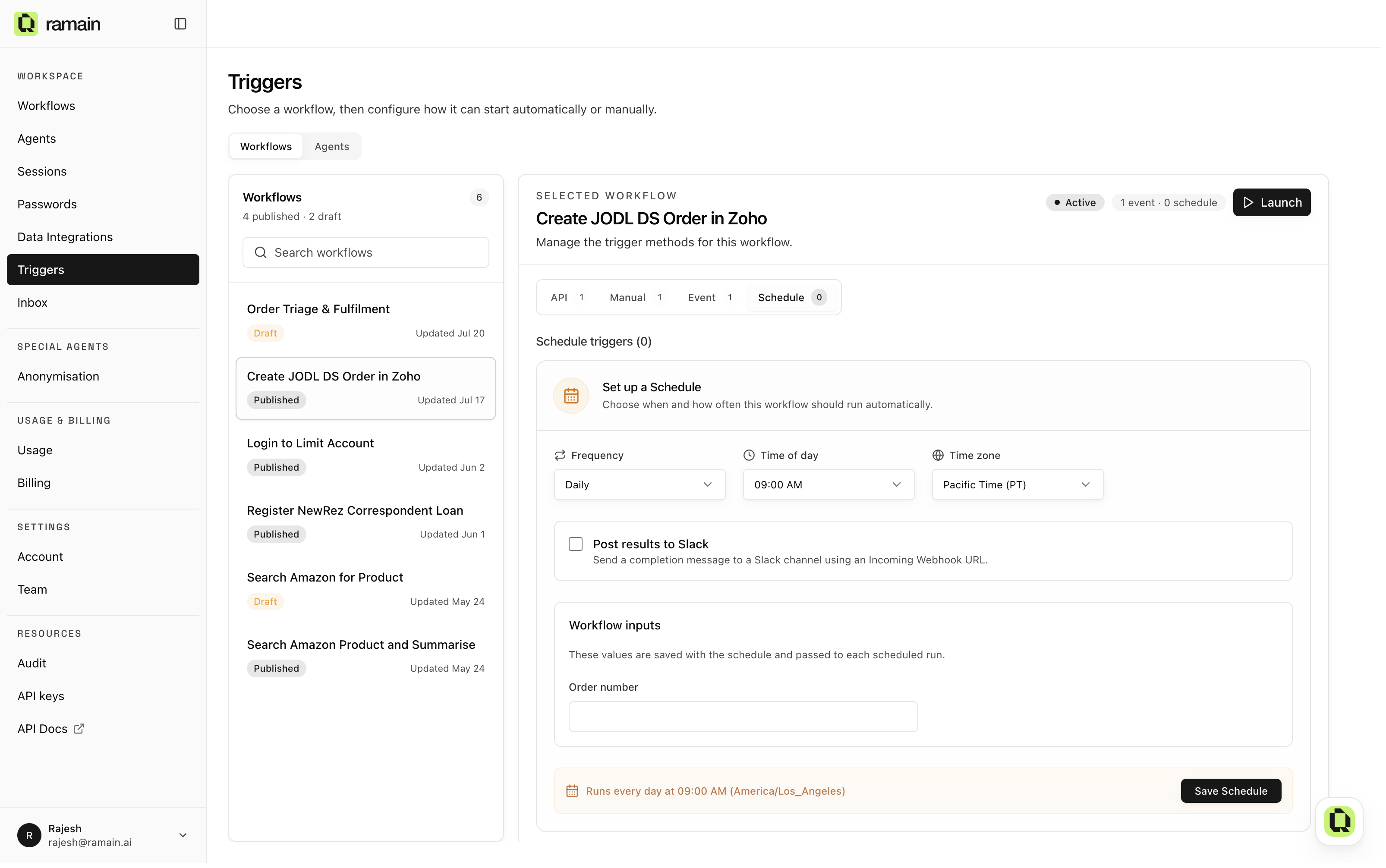The width and height of the screenshot is (1386, 868).
Task: Open Account settings
Action: coord(104,558)
